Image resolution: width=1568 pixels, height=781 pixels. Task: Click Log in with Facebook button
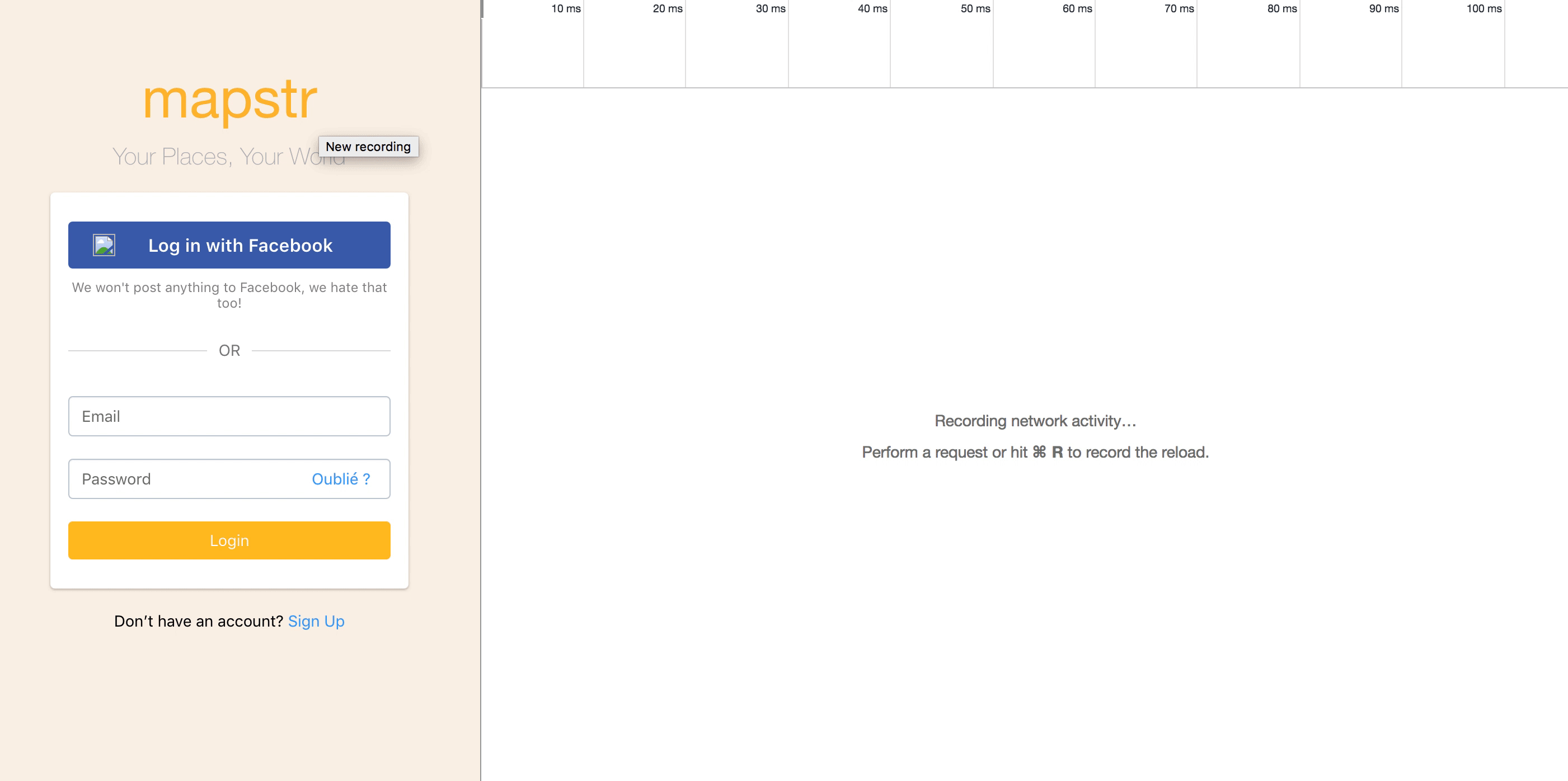(241, 245)
